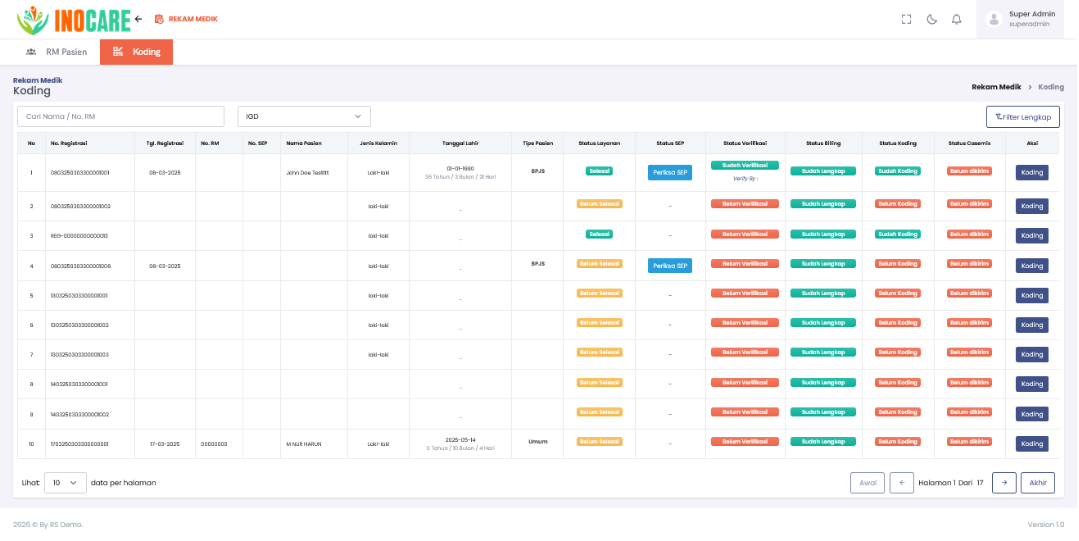Switch to RM Pasien tab

(56, 52)
